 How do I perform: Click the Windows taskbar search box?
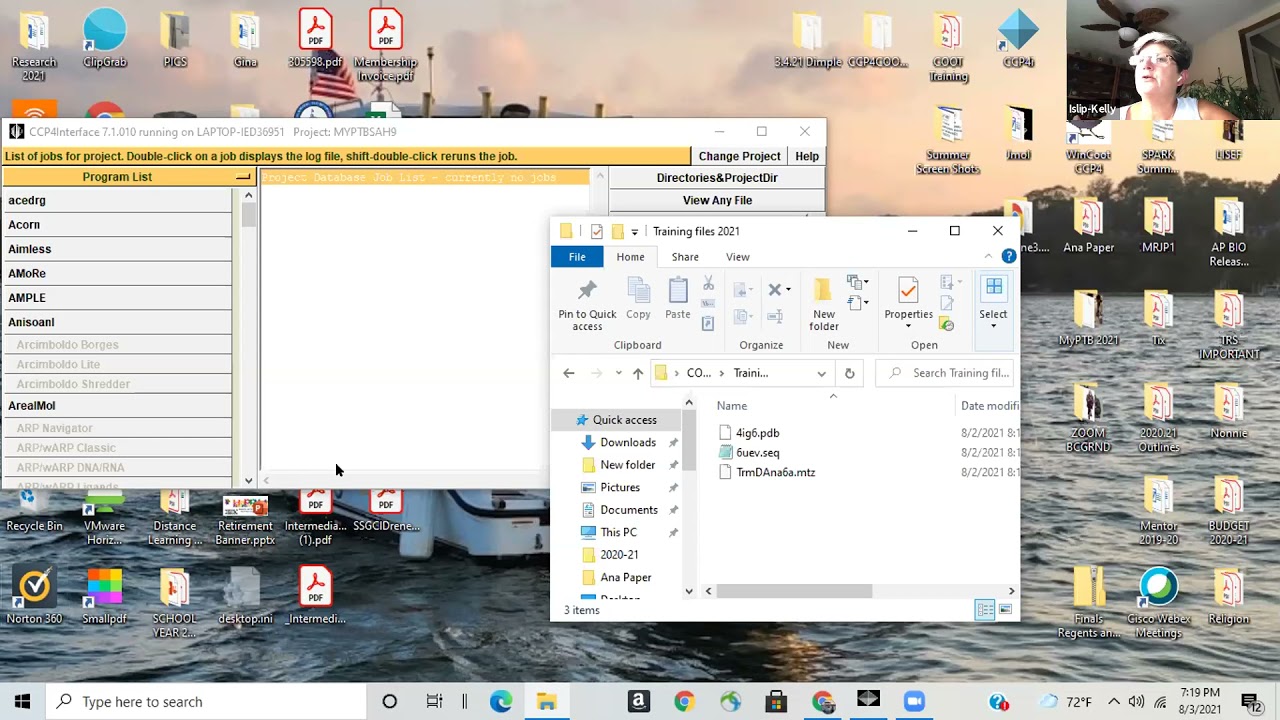click(x=207, y=701)
